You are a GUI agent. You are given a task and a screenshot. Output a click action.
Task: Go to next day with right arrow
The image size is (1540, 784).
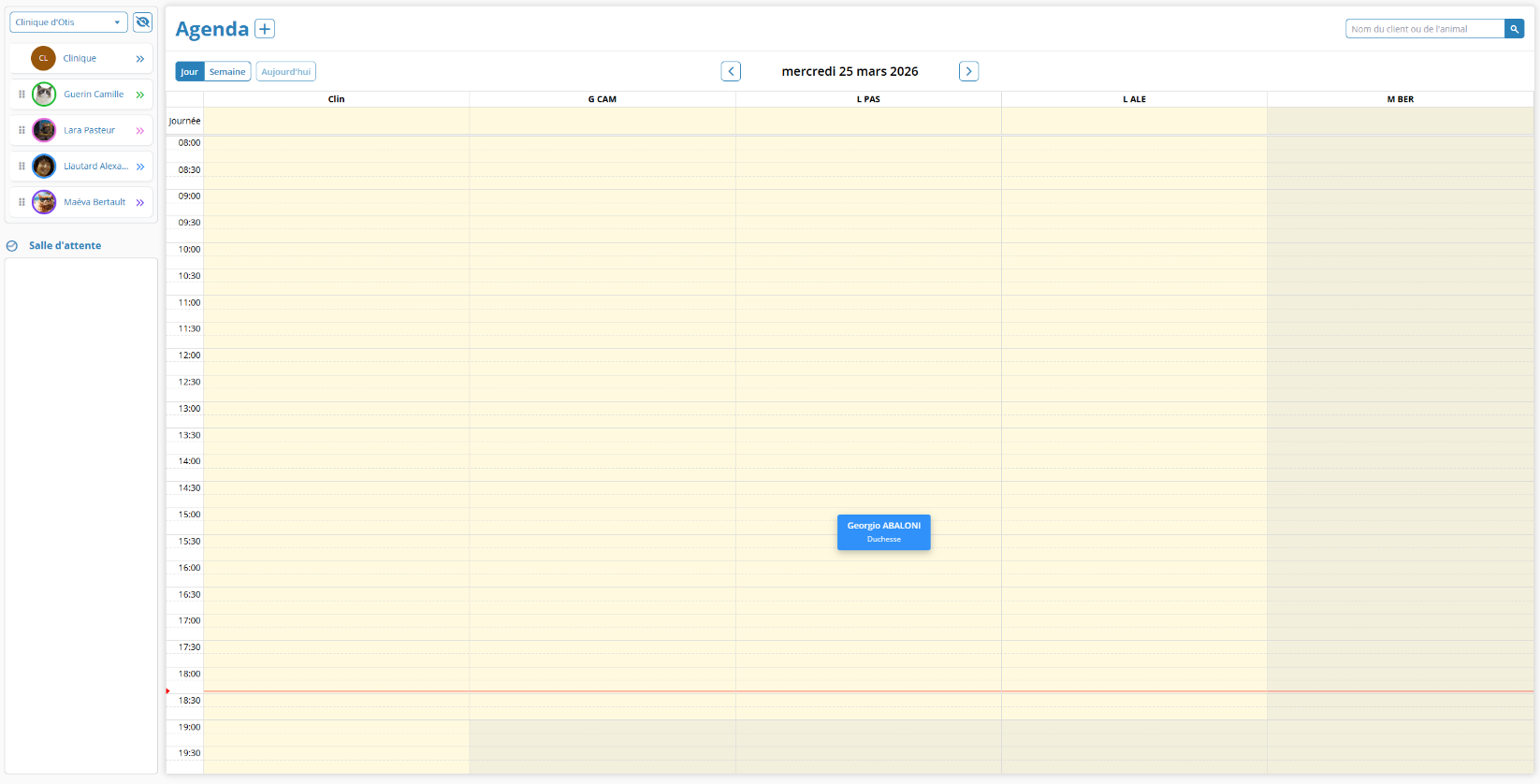(968, 71)
